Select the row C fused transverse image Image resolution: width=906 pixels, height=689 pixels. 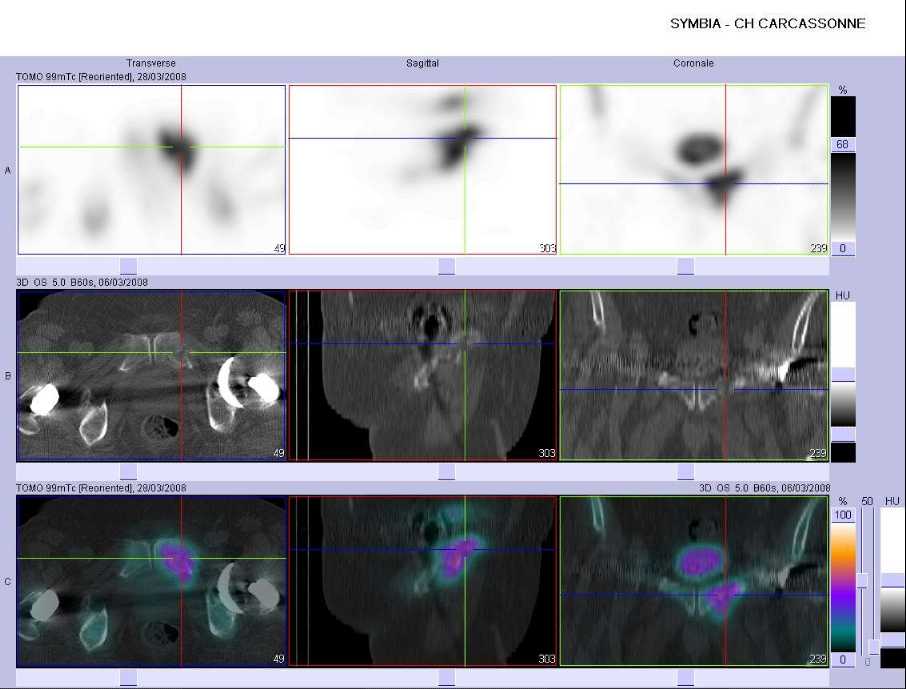coord(151,581)
